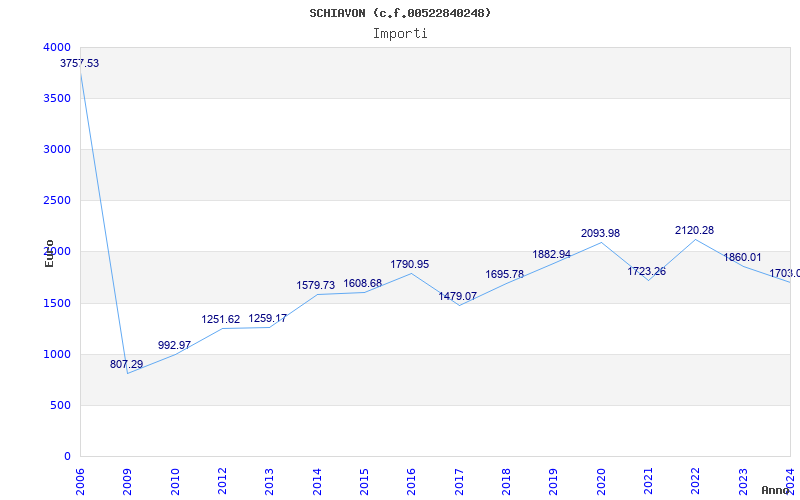
Task: Click the 2093.98 value label
Action: 601,233
